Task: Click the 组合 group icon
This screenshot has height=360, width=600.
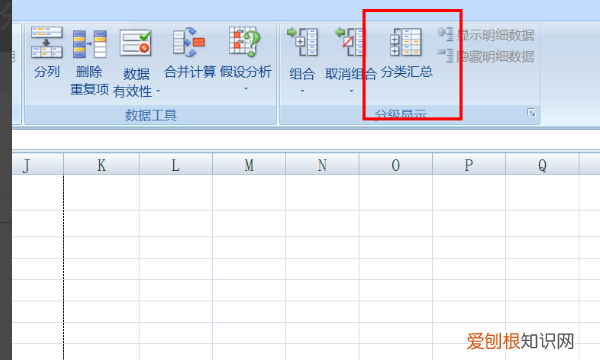Action: (x=302, y=42)
